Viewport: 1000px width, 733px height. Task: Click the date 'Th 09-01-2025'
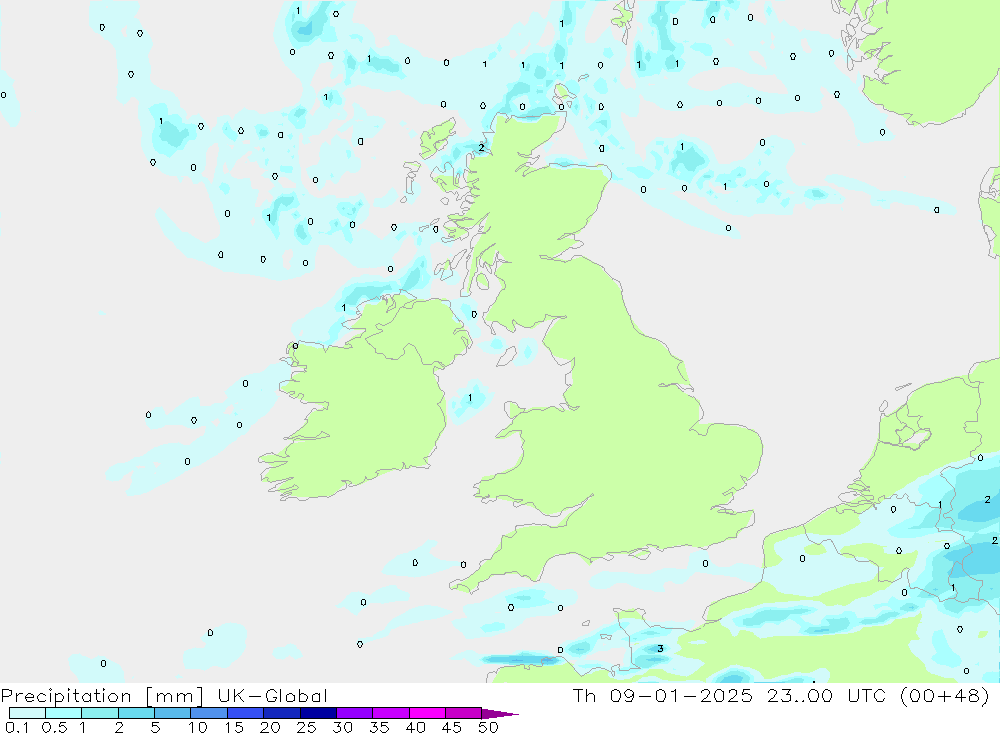[x=663, y=695]
